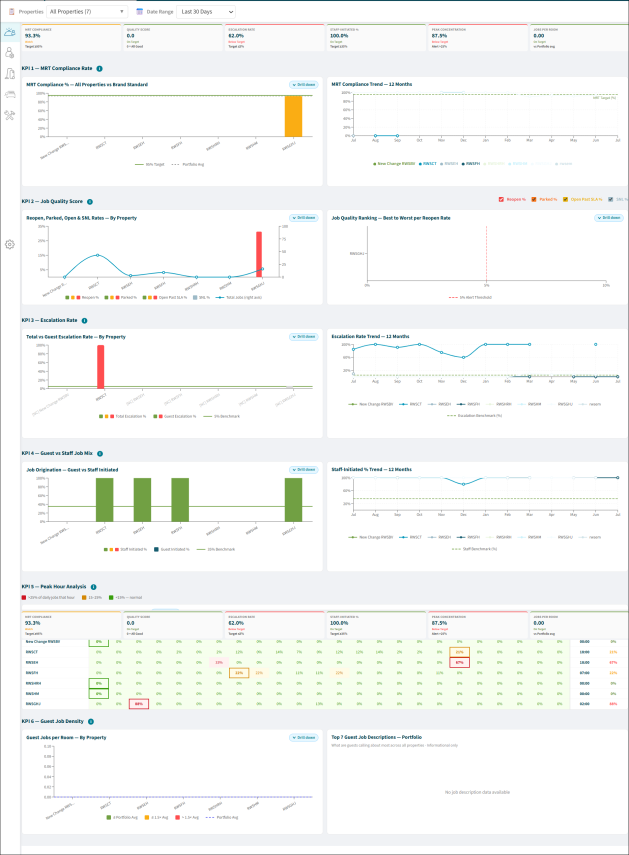Click info icon beside KPI 5 Peak Hour Analysis
This screenshot has height=855, width=629.
click(93, 587)
